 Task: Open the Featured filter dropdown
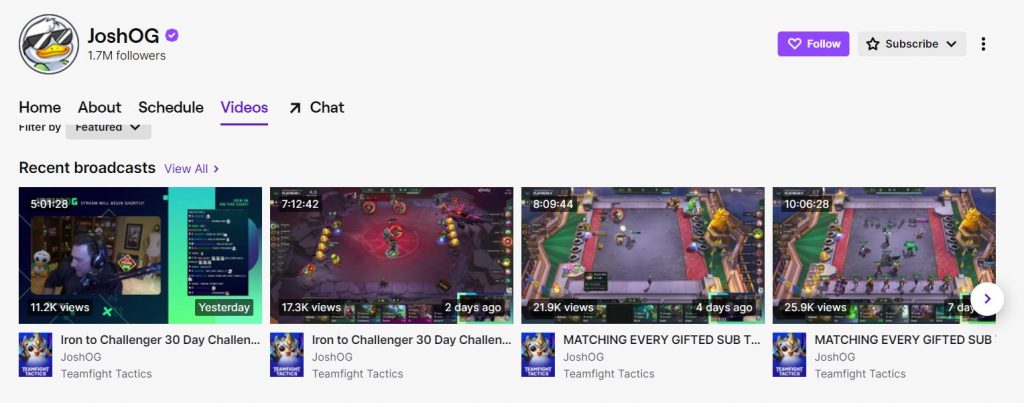click(108, 128)
